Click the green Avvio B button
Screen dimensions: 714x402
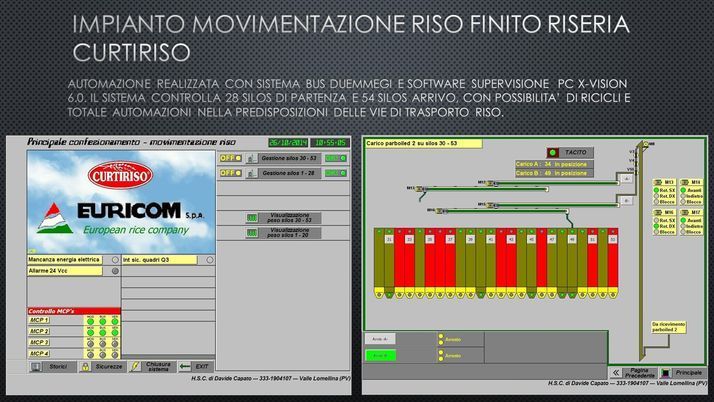tap(380, 356)
